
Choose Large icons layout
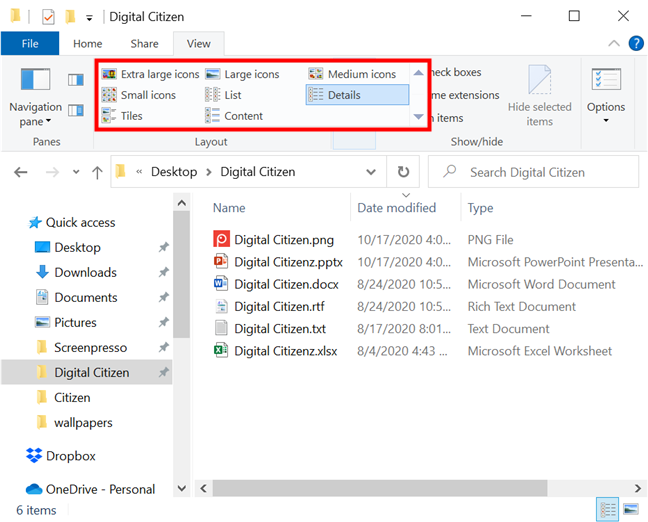pyautogui.click(x=243, y=74)
